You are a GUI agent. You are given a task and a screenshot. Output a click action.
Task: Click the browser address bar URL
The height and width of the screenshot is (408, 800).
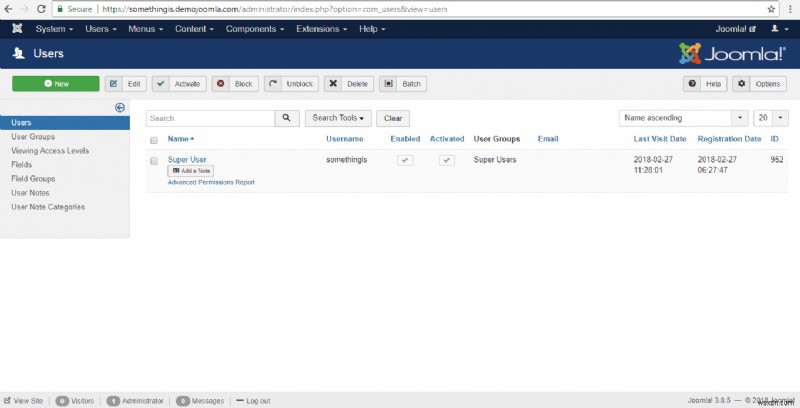[x=275, y=9]
